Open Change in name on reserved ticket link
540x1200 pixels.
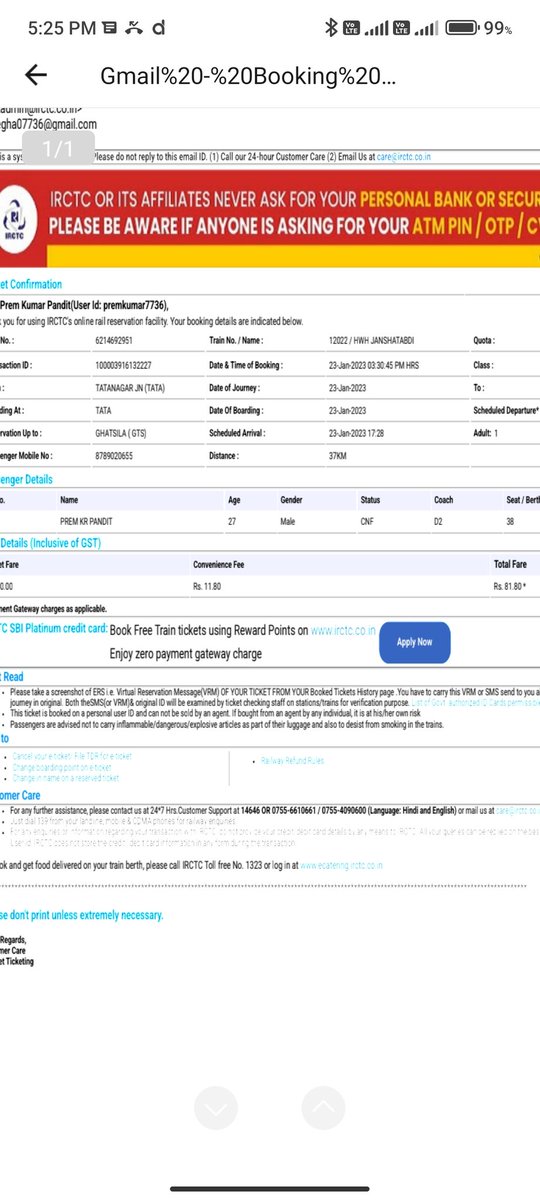point(64,778)
